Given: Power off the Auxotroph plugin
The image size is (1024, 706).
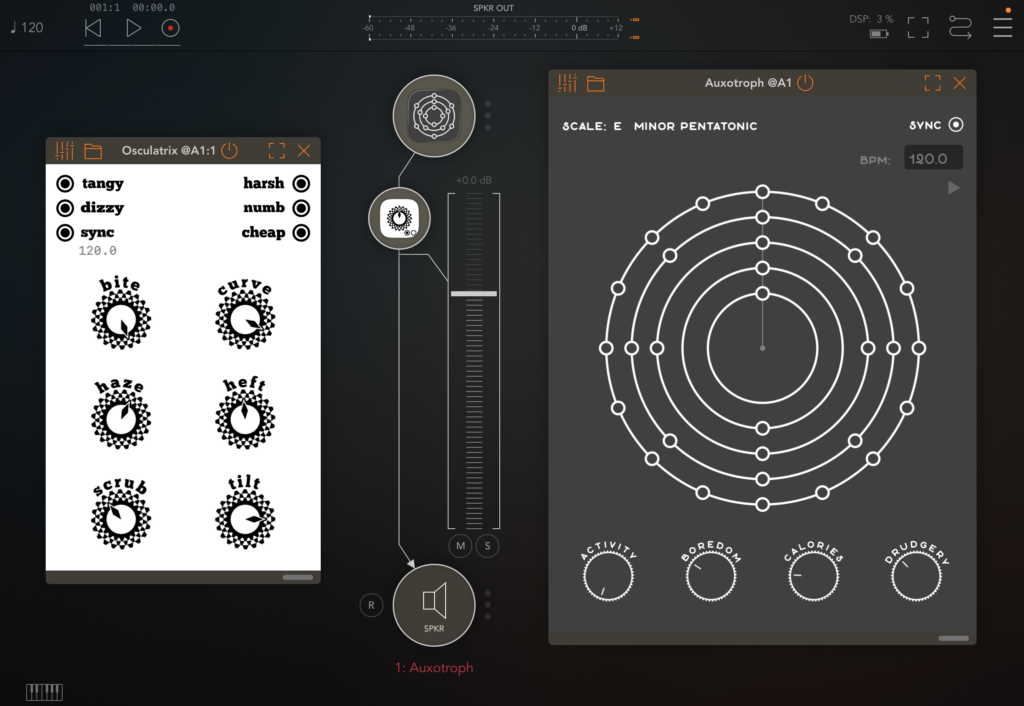Looking at the screenshot, I should (806, 83).
